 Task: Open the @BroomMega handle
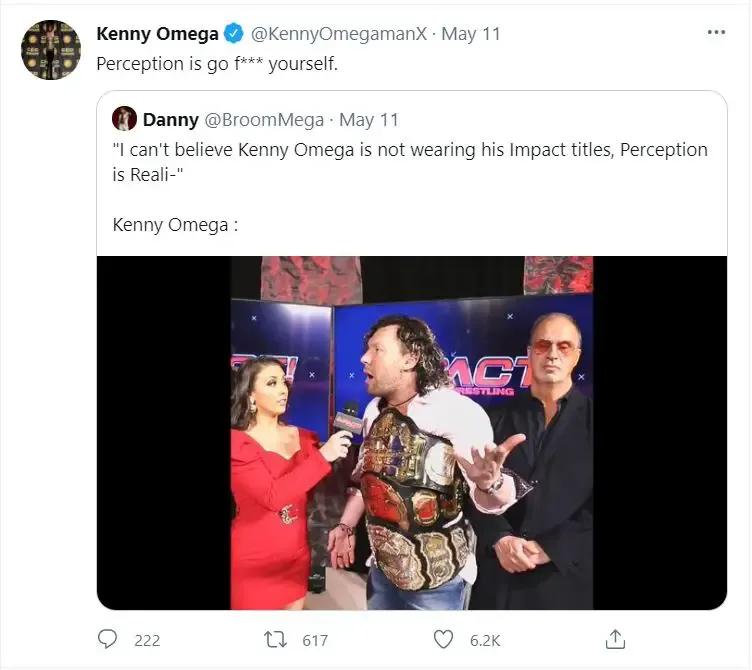tap(264, 120)
